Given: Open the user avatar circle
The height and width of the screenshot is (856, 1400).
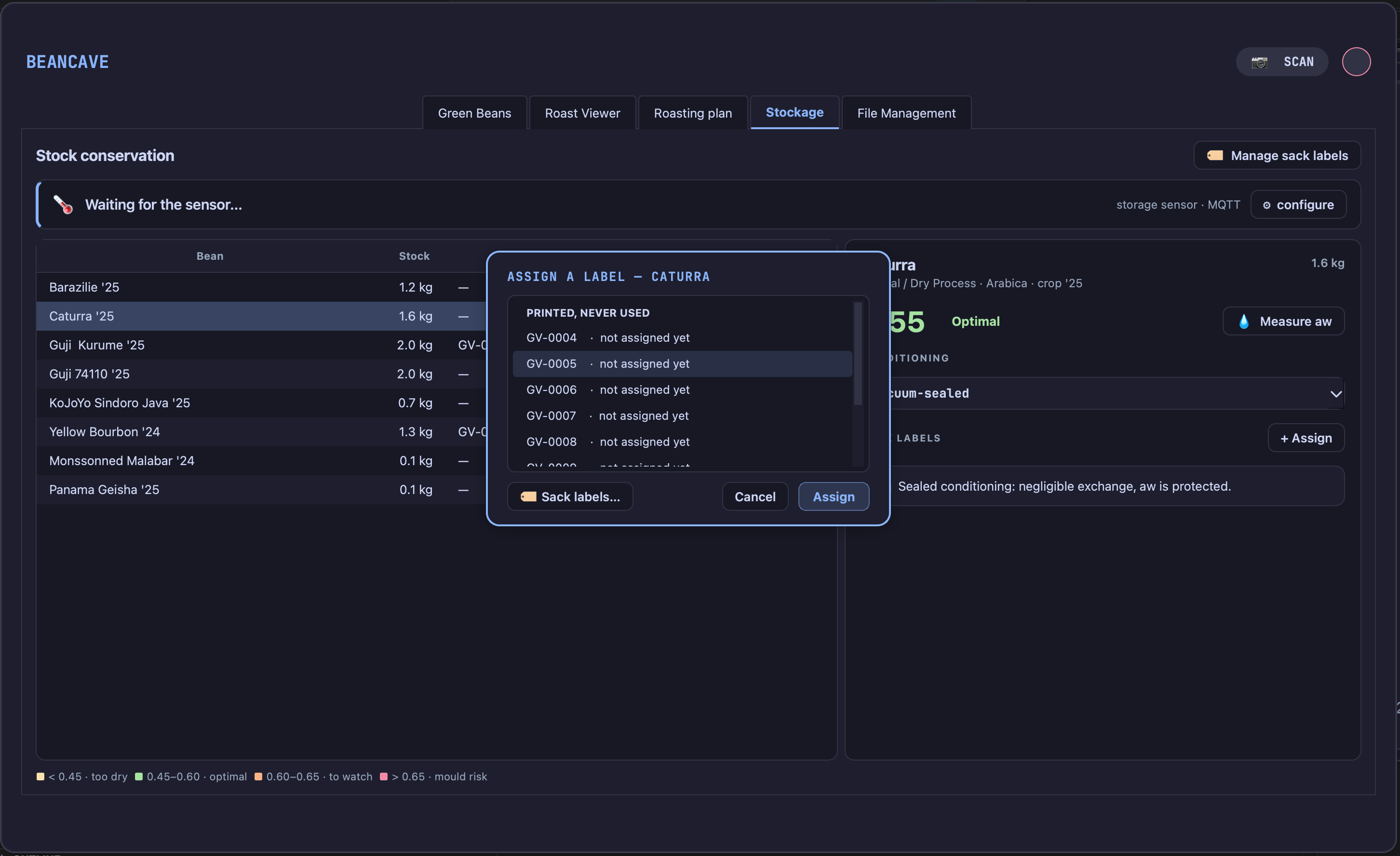Looking at the screenshot, I should (x=1356, y=61).
